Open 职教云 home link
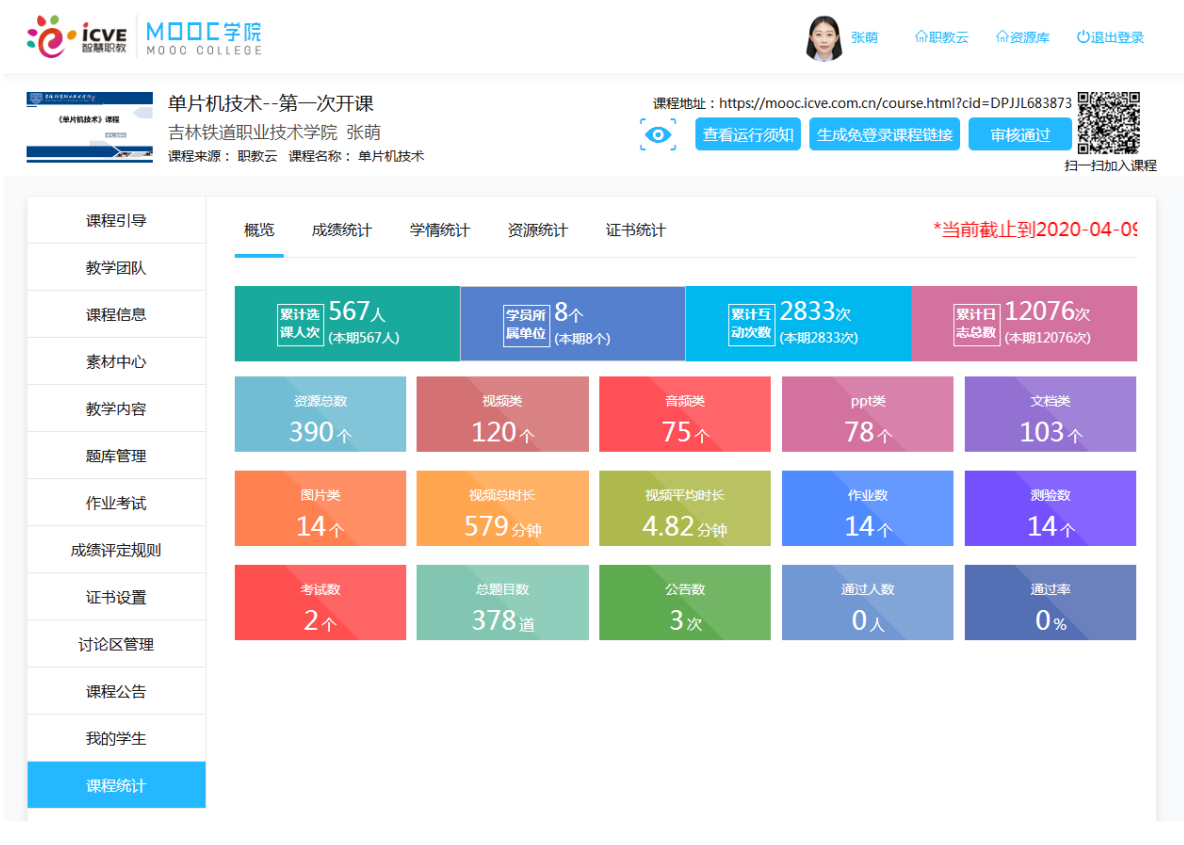The width and height of the screenshot is (1184, 845). pyautogui.click(x=941, y=38)
